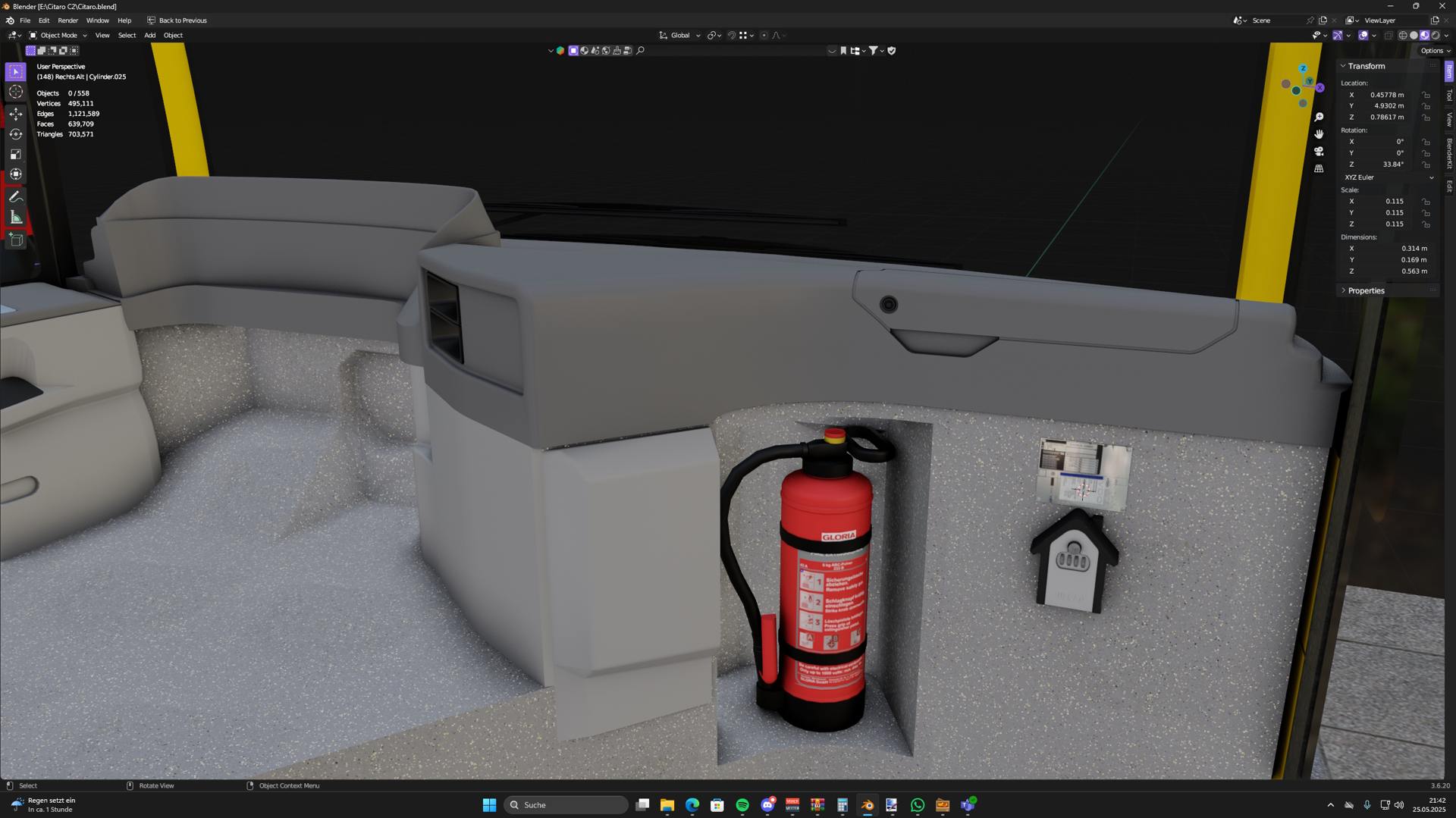Activate the Scale tool
This screenshot has width=1456, height=818.
[16, 154]
